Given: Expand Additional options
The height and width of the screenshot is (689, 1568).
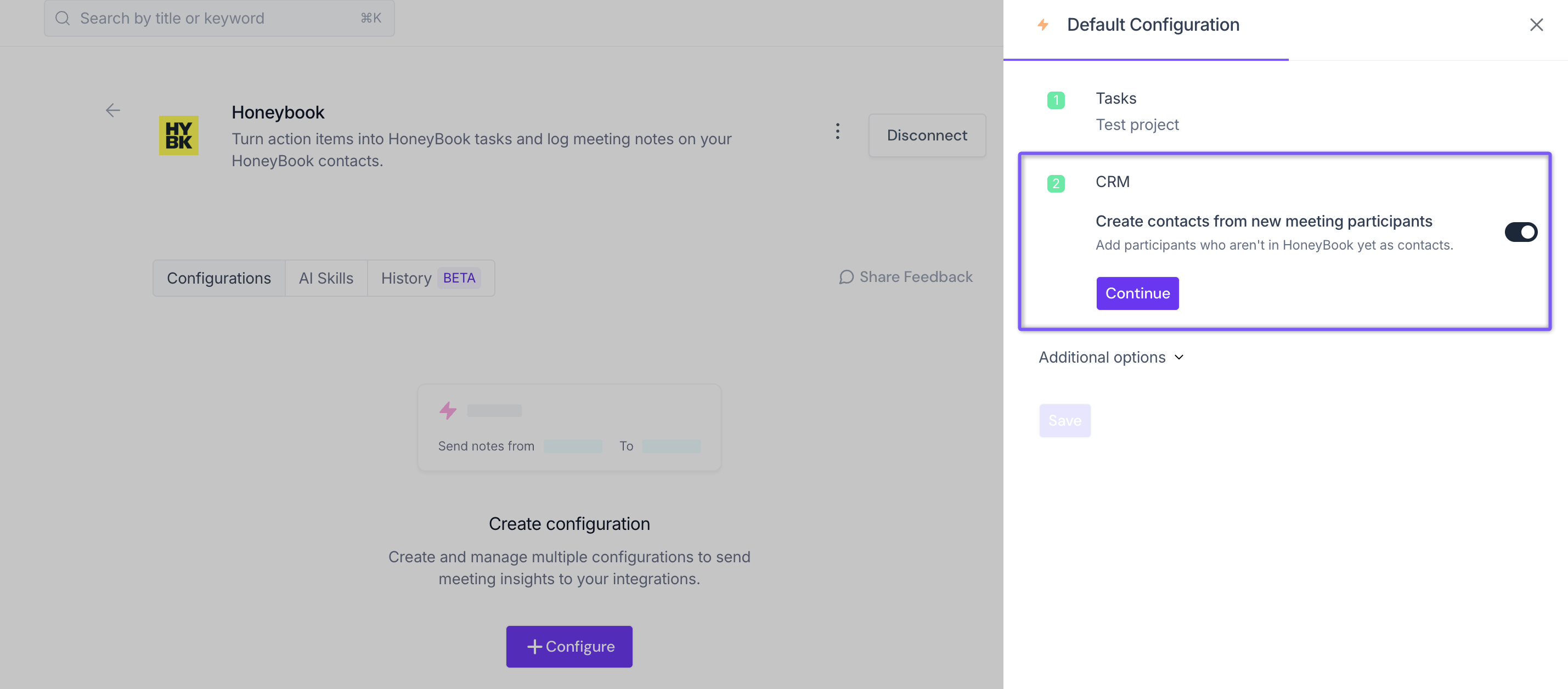Looking at the screenshot, I should pos(1111,357).
